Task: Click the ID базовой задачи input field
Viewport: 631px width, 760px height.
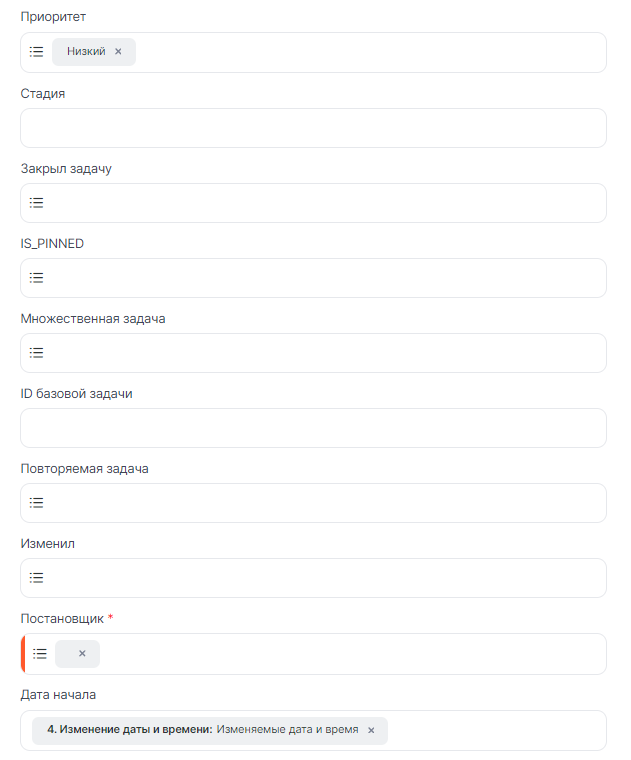Action: point(313,428)
